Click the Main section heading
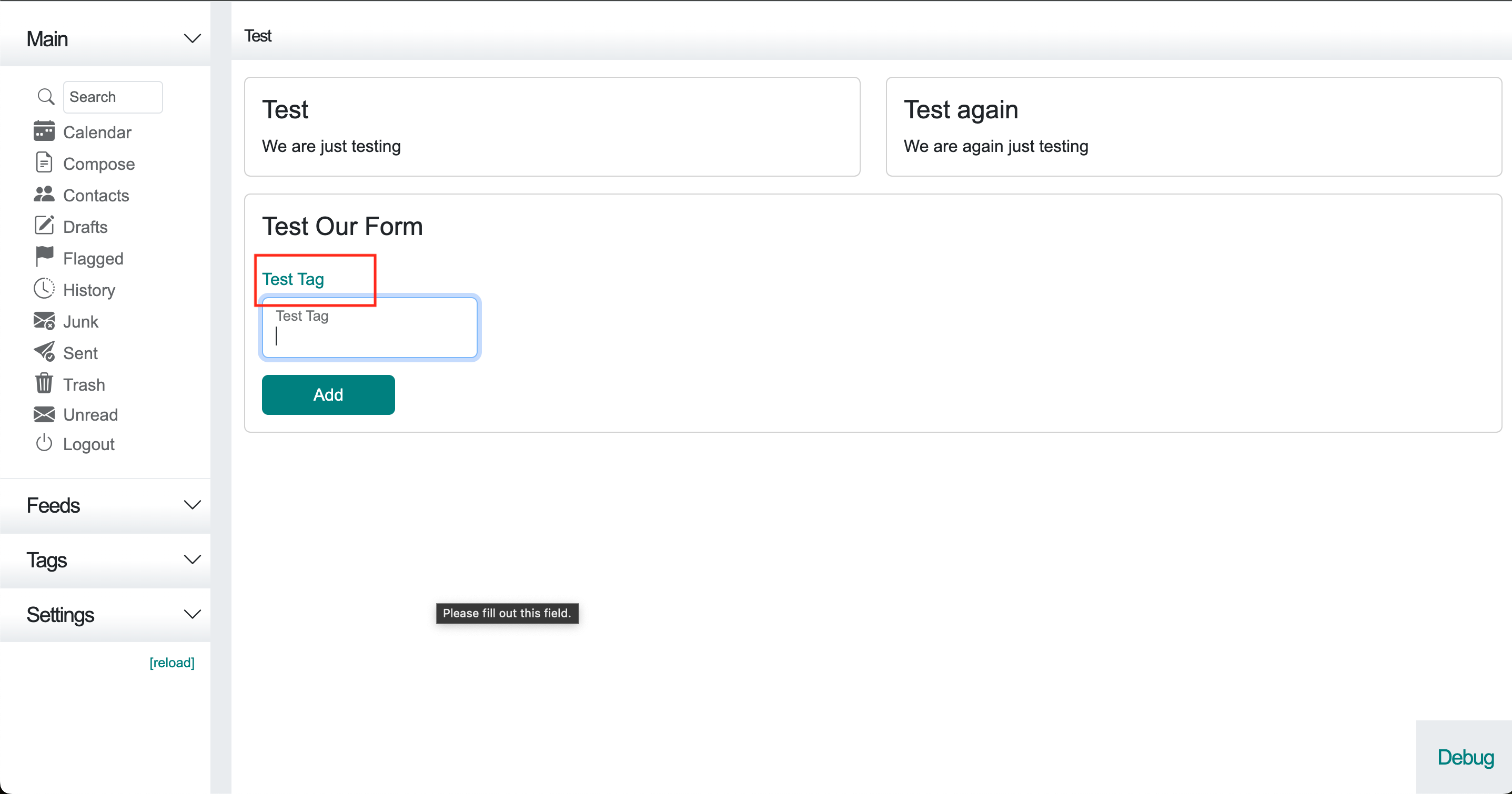 47,39
